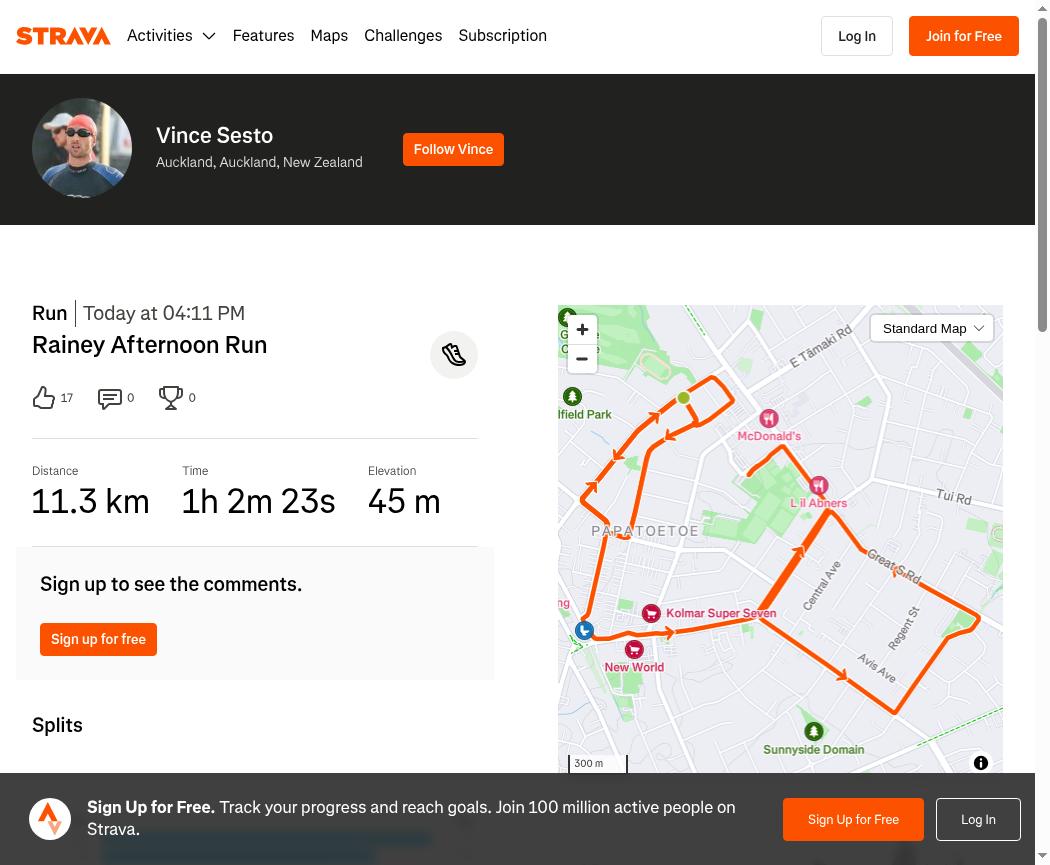This screenshot has height=865, width=1050.
Task: Open the Features menu item
Action: [263, 35]
